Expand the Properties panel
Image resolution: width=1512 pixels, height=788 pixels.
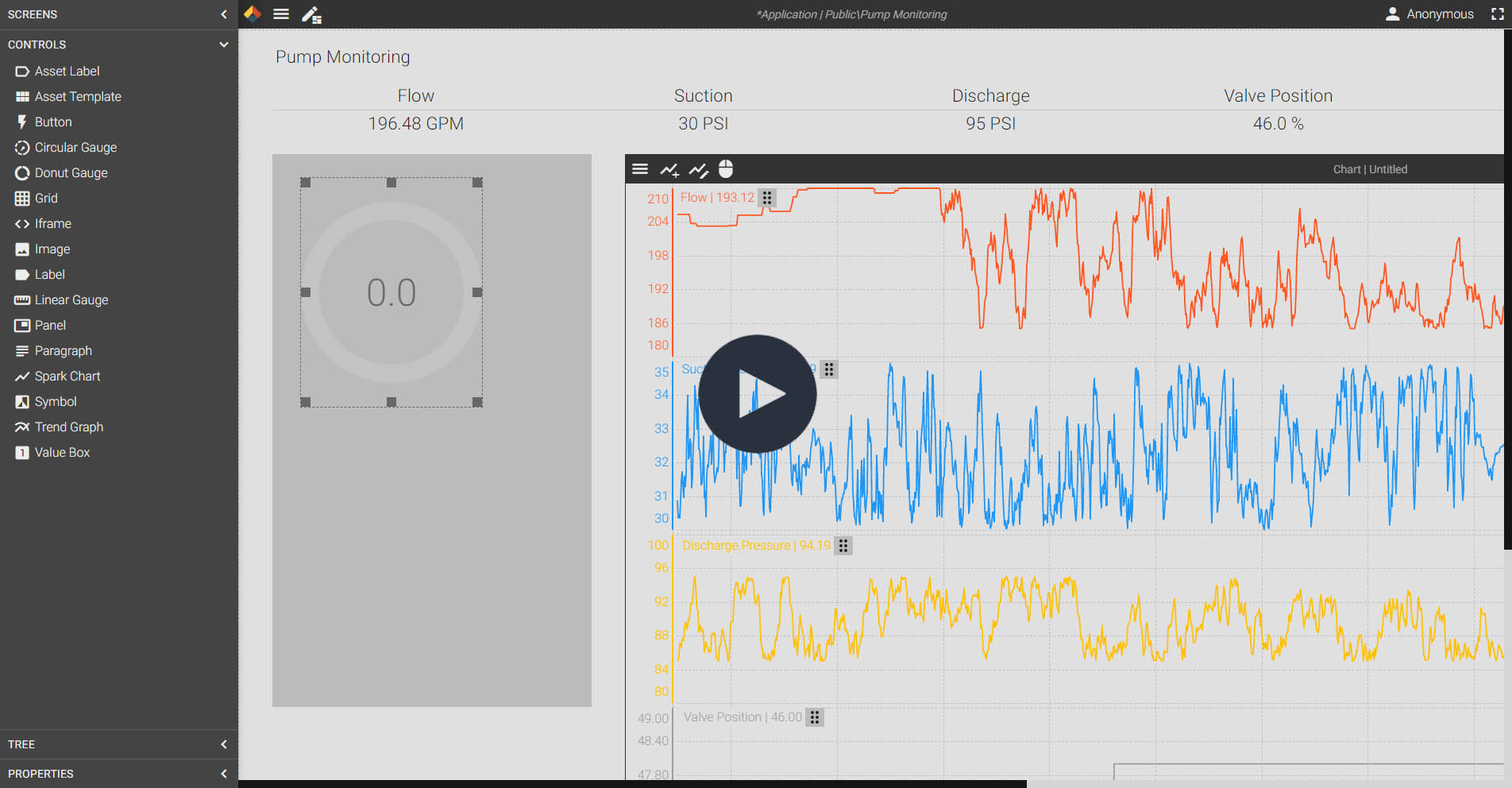[x=223, y=774]
